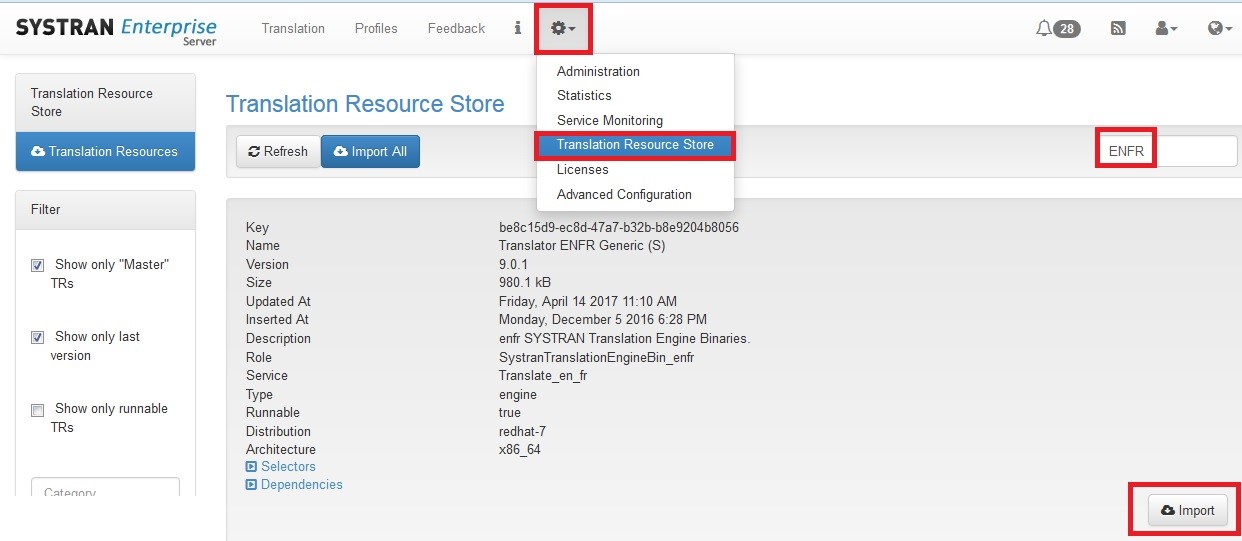
Task: Toggle Show only last version checkbox
Action: point(37,337)
